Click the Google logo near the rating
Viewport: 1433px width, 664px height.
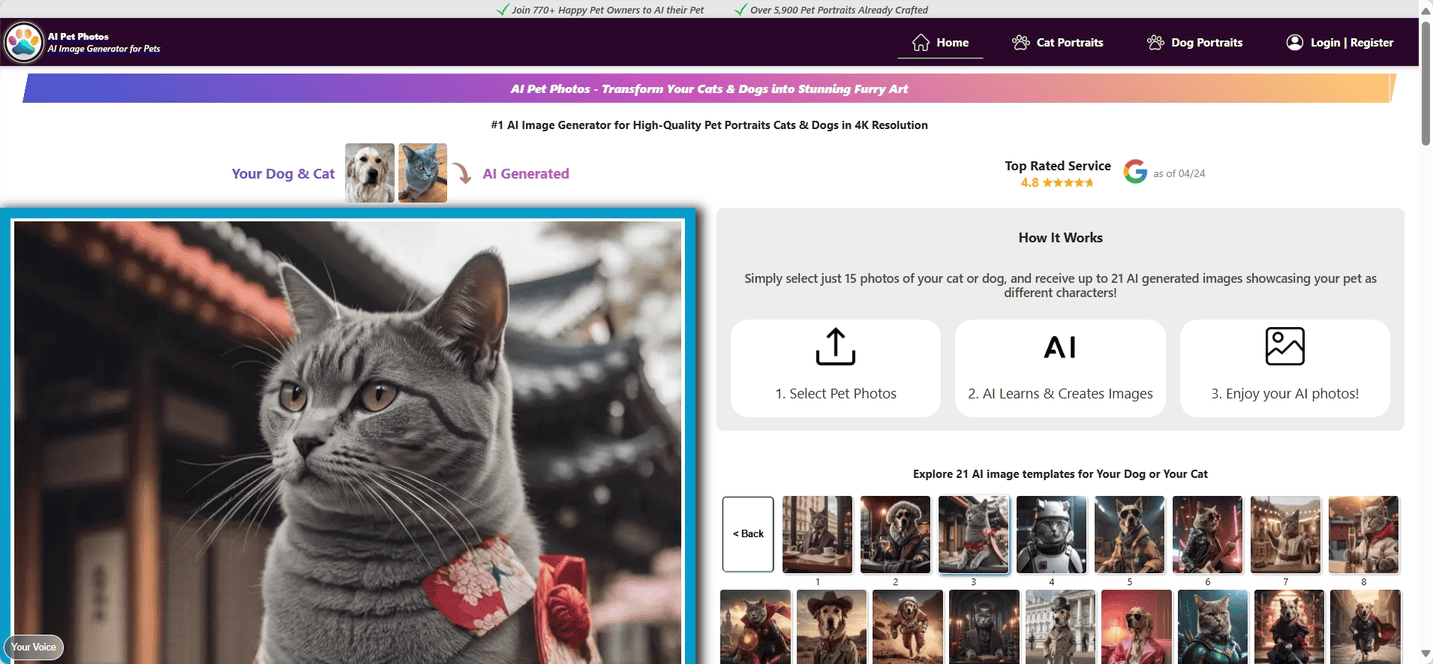point(1135,172)
